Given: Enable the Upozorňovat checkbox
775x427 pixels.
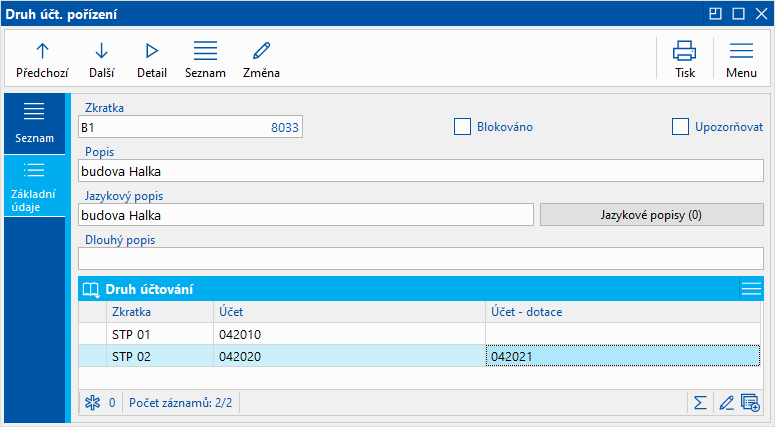Looking at the screenshot, I should coord(680,127).
